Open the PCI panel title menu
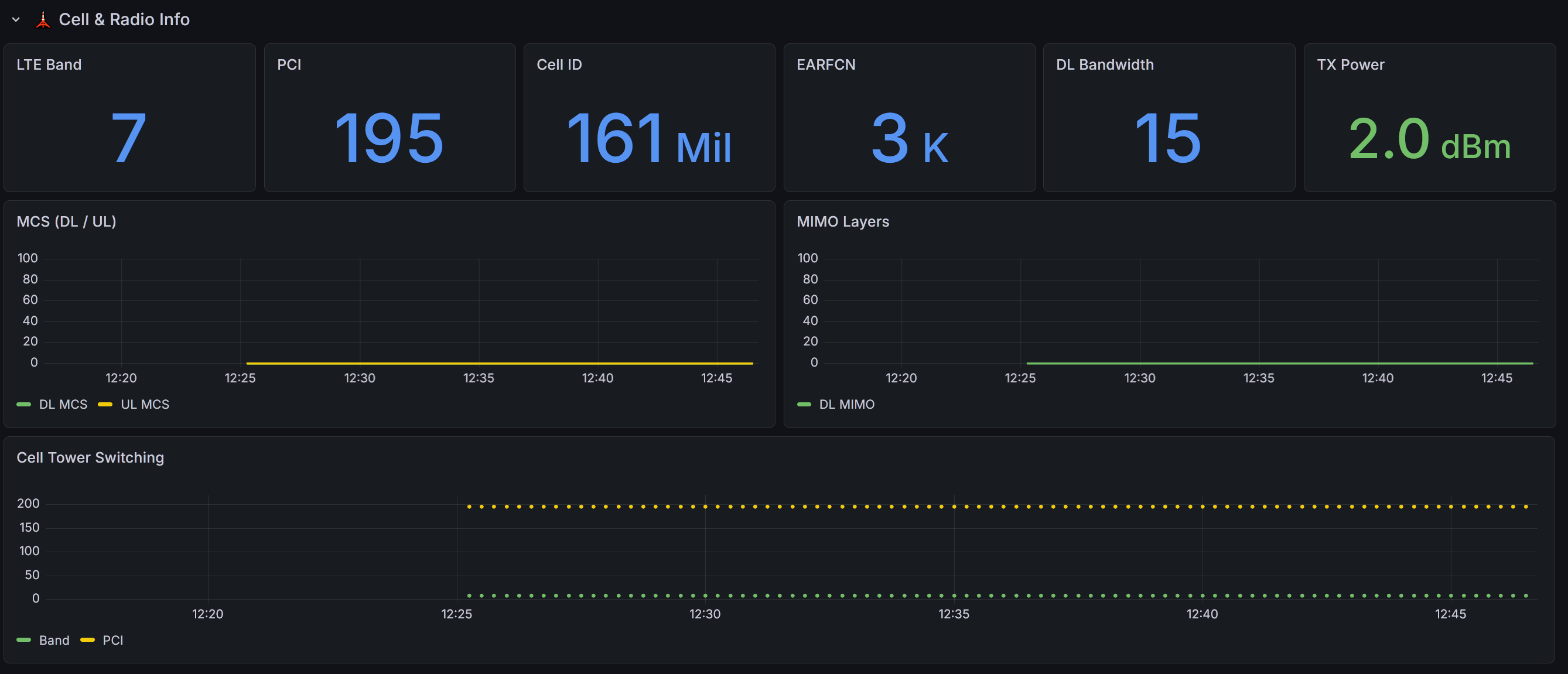1568x674 pixels. point(289,64)
